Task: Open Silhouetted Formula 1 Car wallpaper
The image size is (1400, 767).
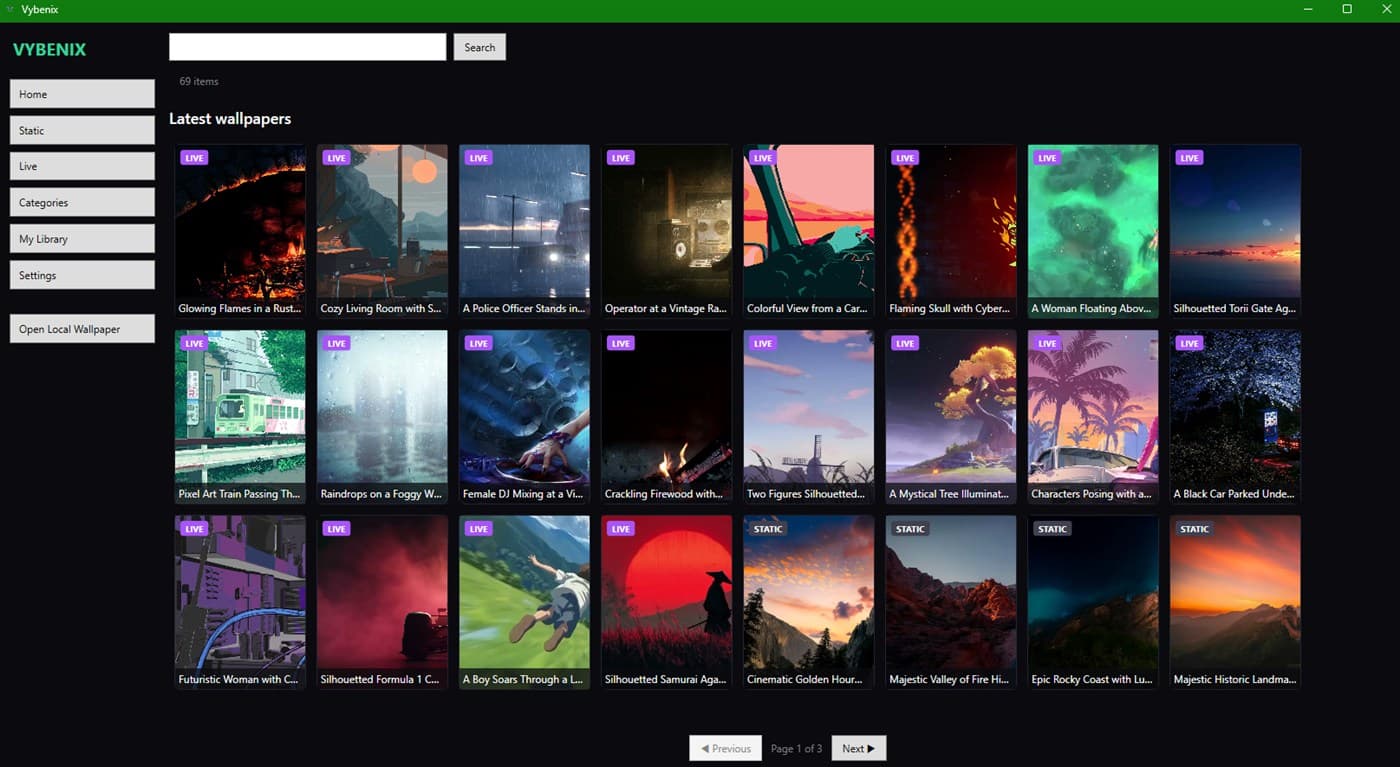Action: 382,602
